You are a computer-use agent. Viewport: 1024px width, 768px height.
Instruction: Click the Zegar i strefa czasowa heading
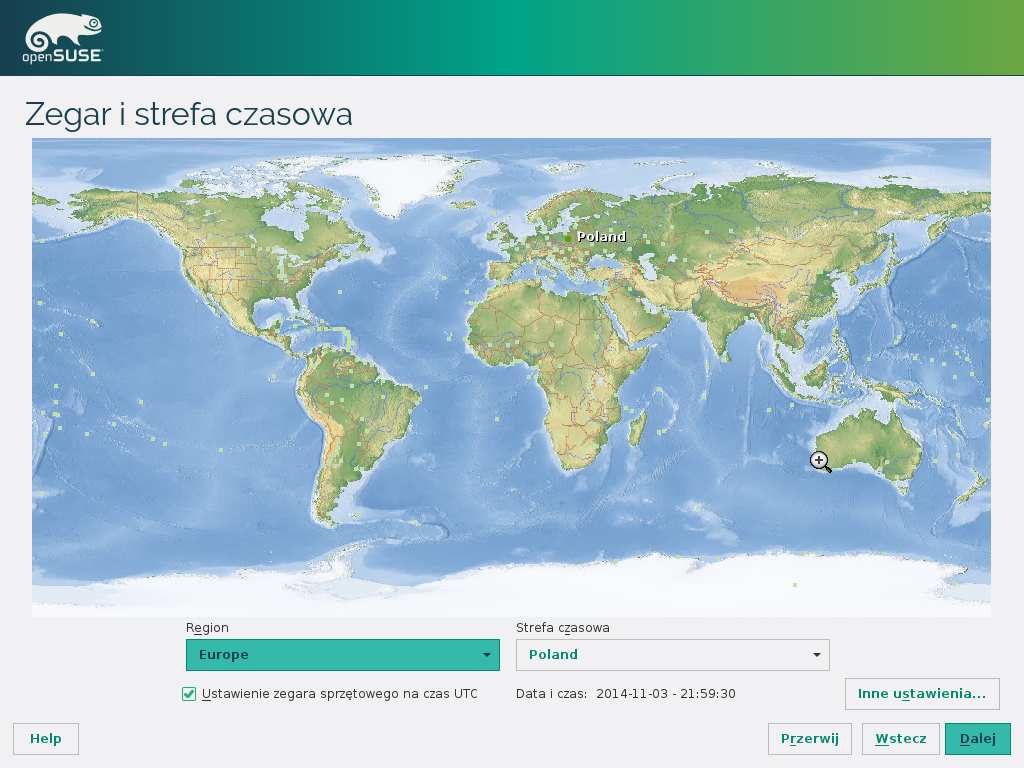[189, 114]
